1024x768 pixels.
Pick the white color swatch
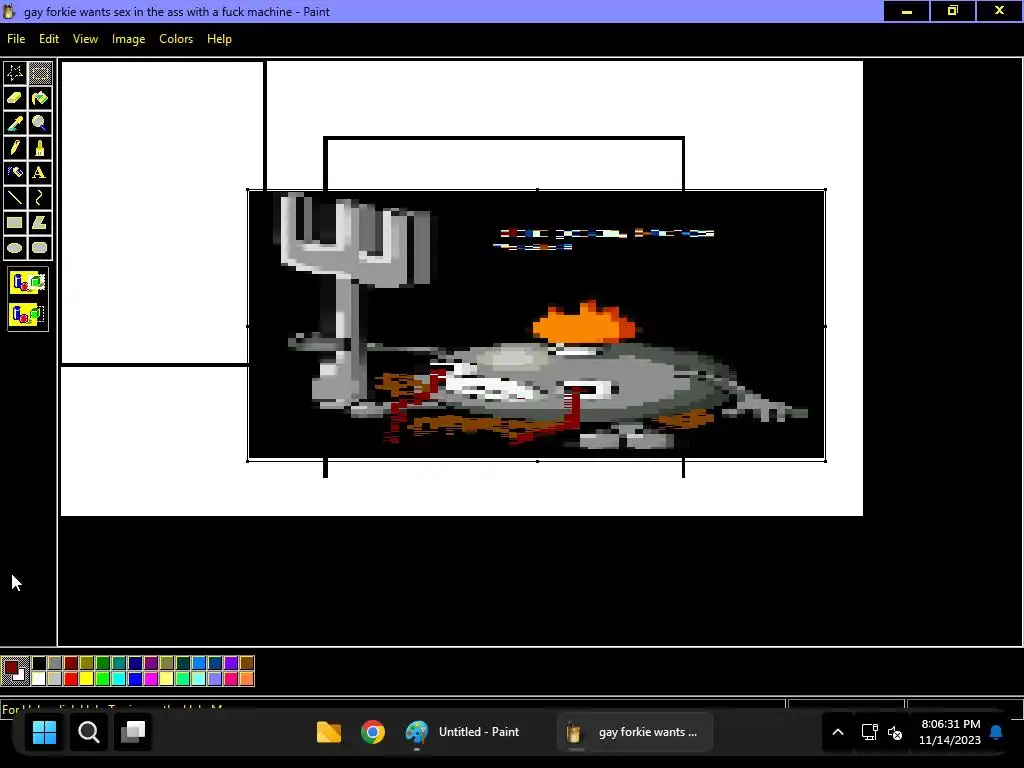click(x=39, y=679)
